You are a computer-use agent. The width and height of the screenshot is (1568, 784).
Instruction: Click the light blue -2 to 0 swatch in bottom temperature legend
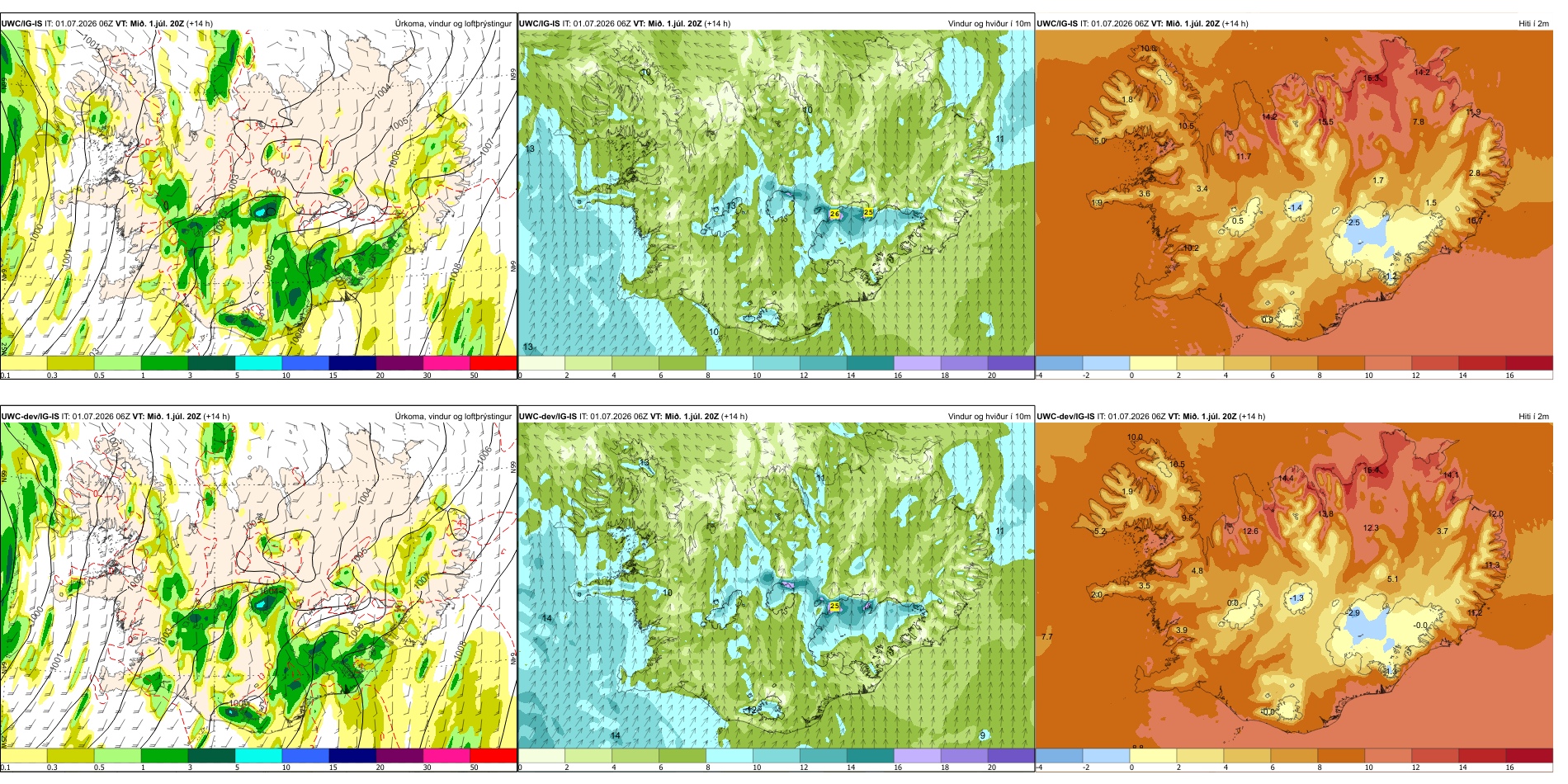(x=1106, y=756)
